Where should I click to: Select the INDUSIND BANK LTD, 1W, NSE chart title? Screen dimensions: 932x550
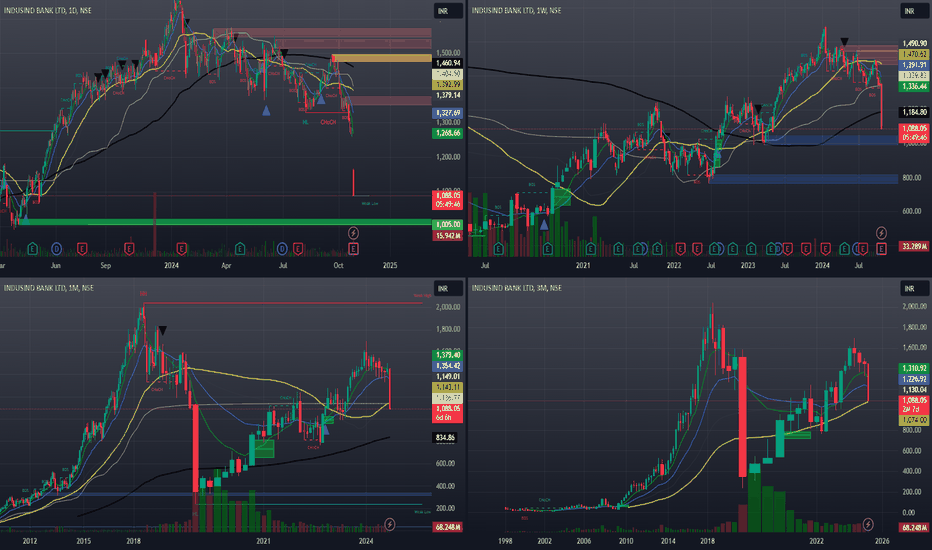[517, 10]
